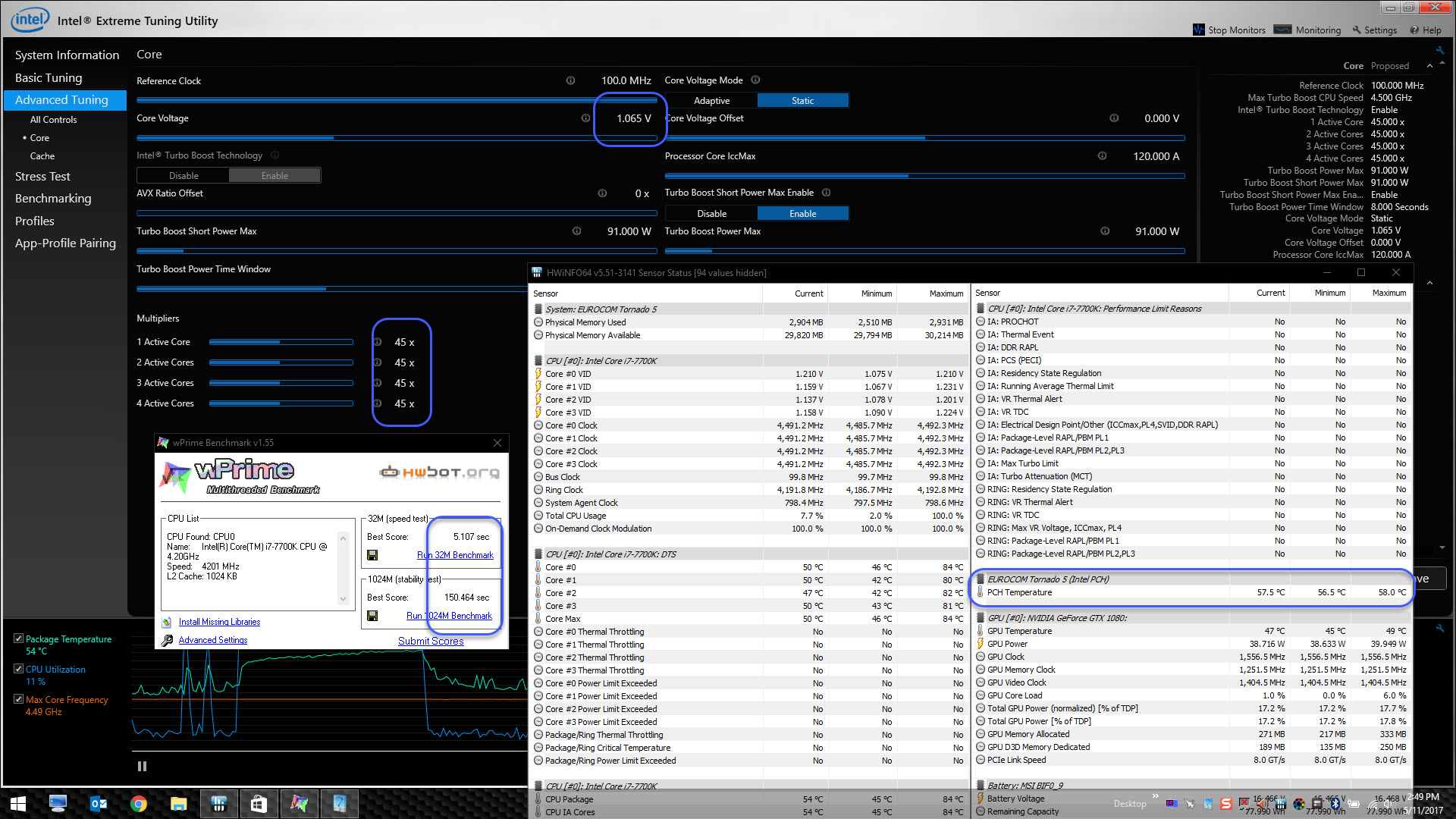Click the save icon under the 32M best score
The width and height of the screenshot is (1456, 819).
click(372, 555)
